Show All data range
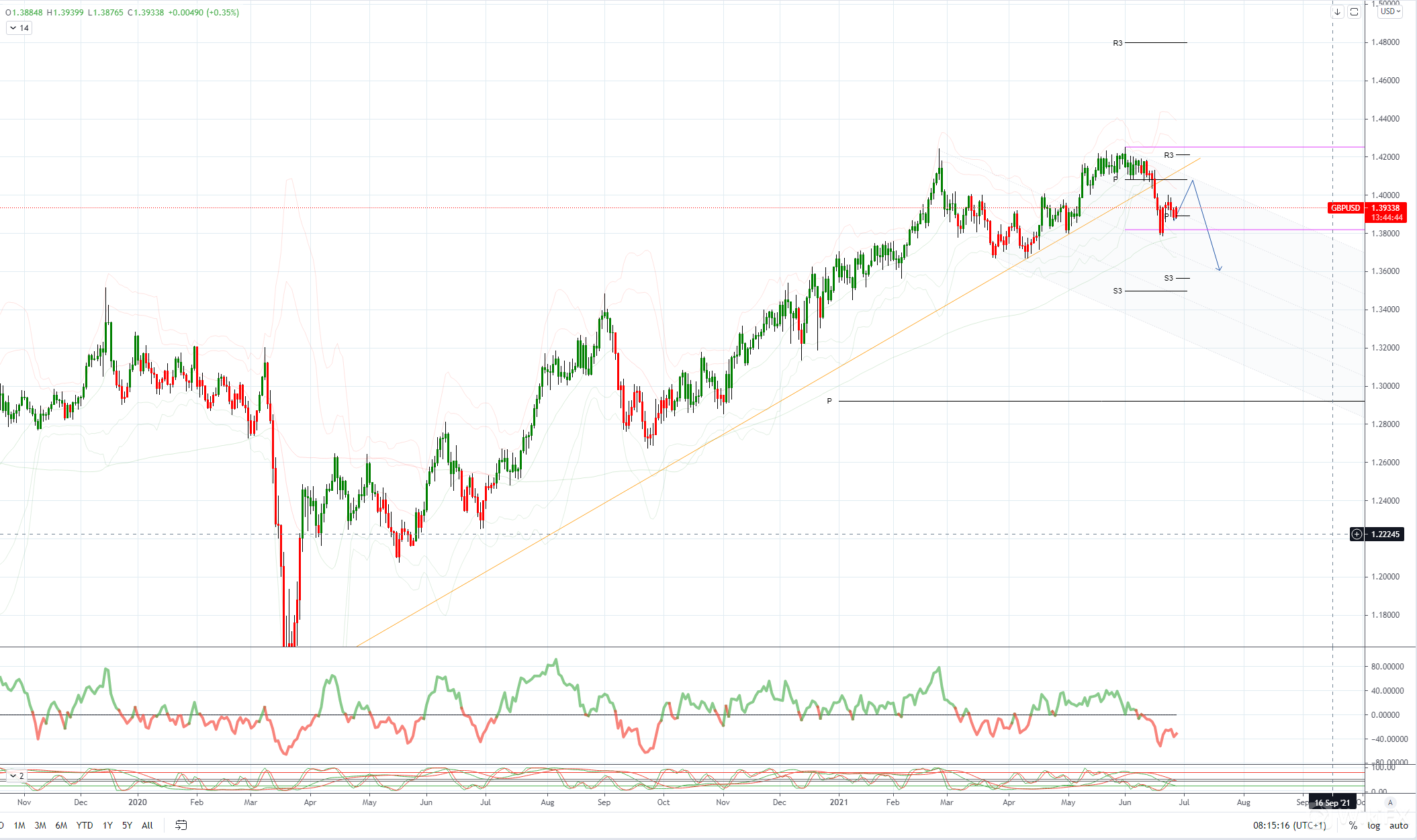Screen dimensions: 1417x840 [x=147, y=825]
